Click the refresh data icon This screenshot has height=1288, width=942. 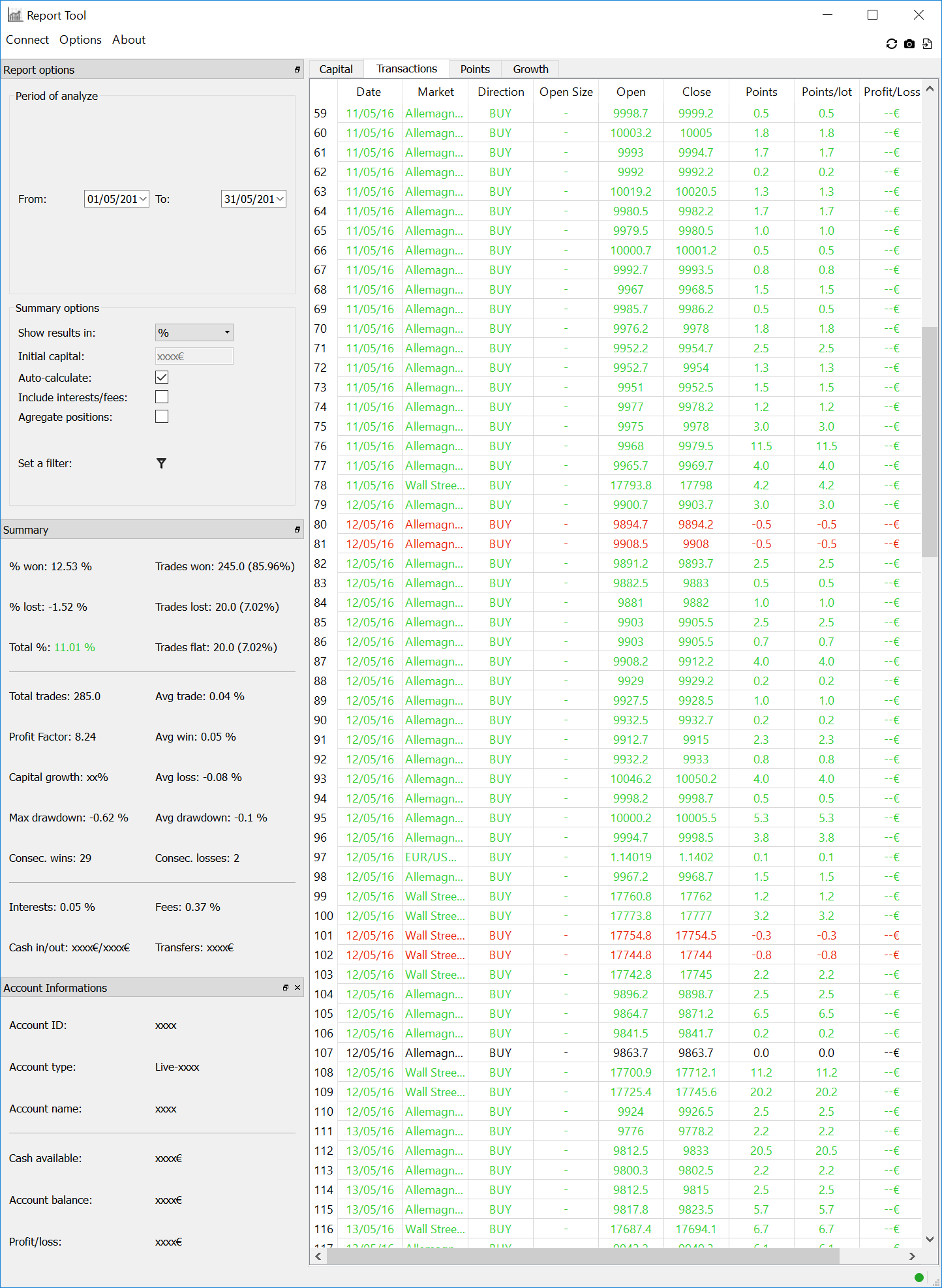coord(891,44)
